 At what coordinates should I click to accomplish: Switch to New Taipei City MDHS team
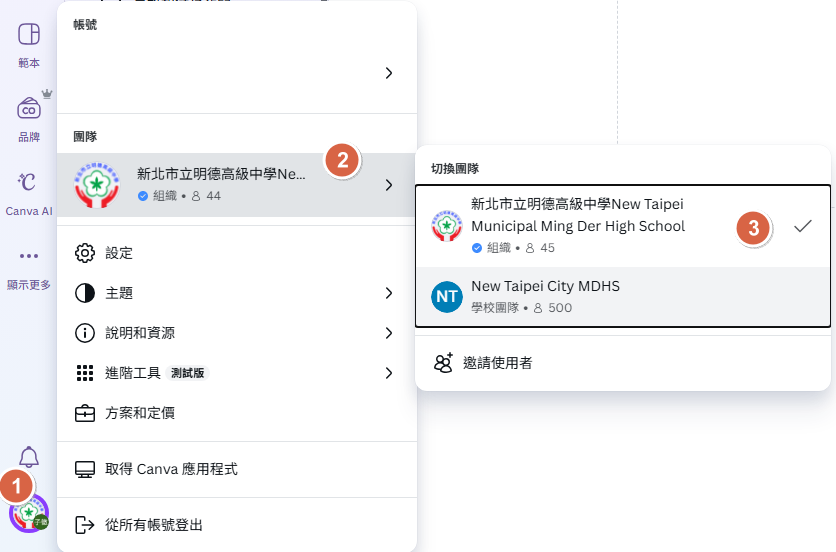coord(623,297)
